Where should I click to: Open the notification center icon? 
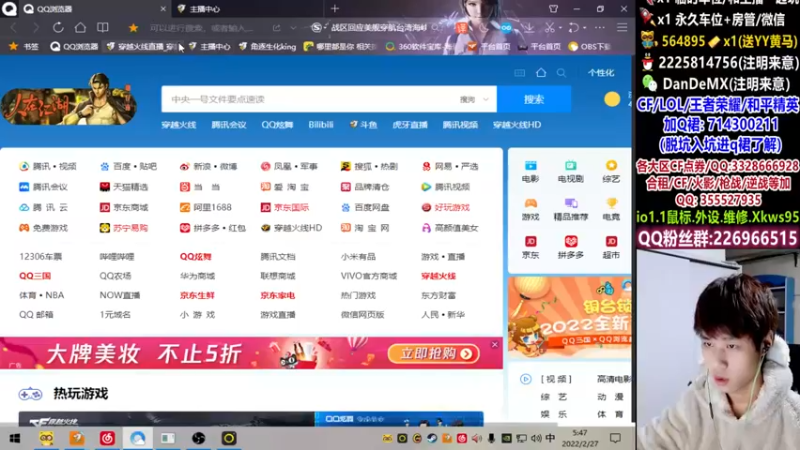[615, 438]
